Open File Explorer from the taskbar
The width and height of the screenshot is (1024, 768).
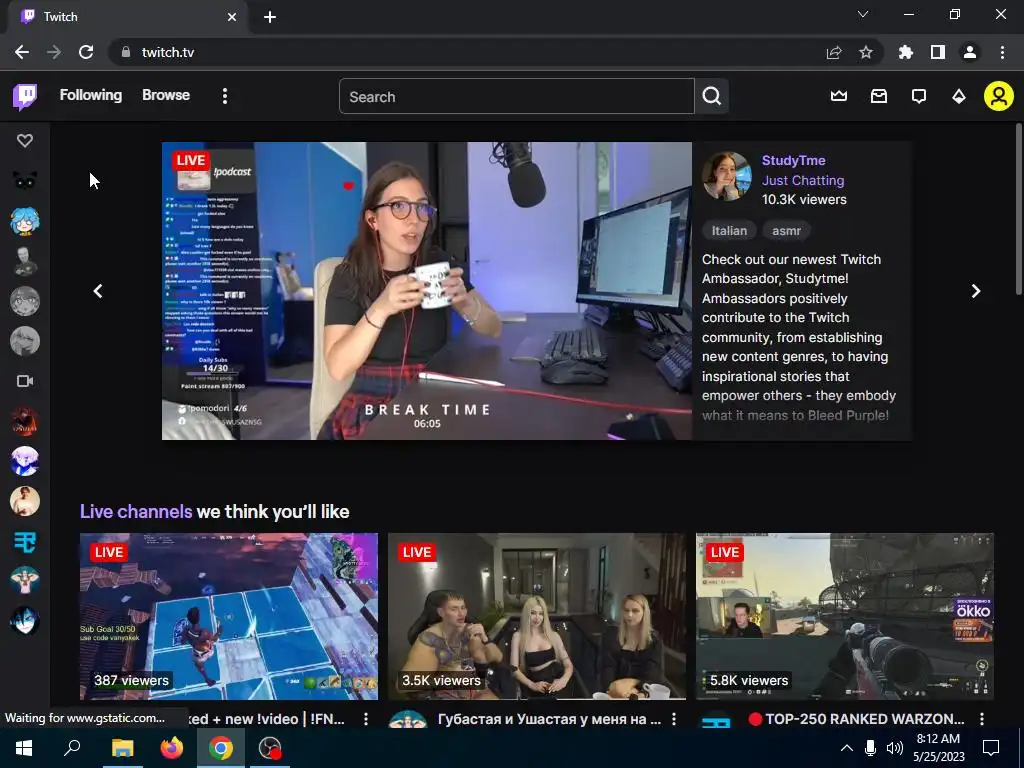coord(122,748)
